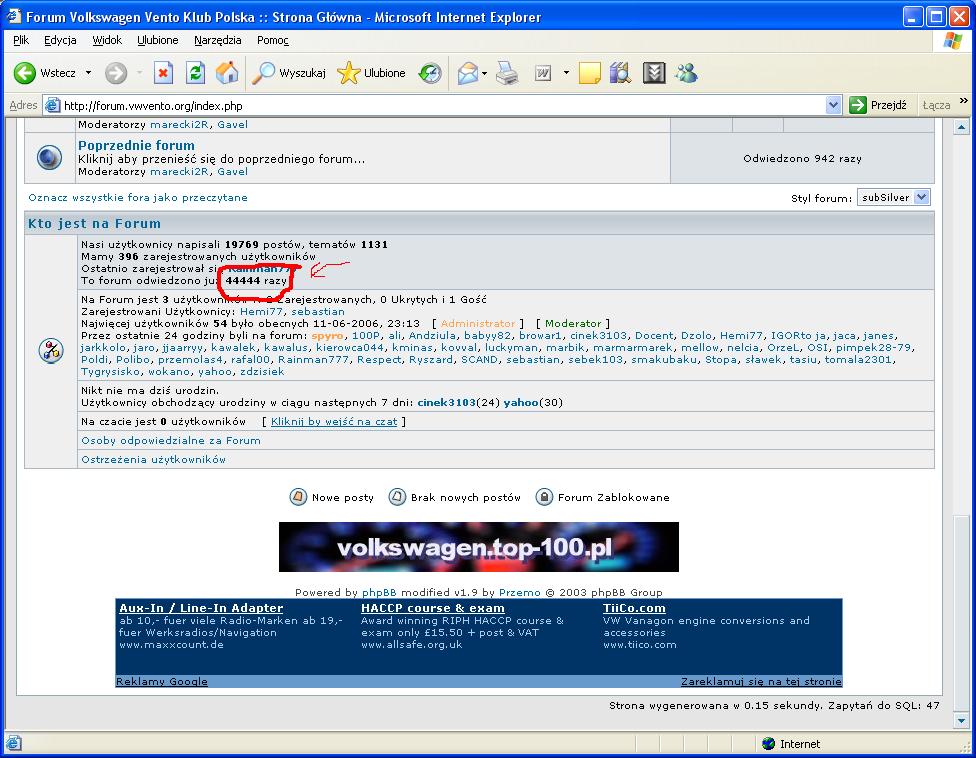Click the Forum Zablokowane lock icon
The width and height of the screenshot is (976, 758).
point(544,497)
